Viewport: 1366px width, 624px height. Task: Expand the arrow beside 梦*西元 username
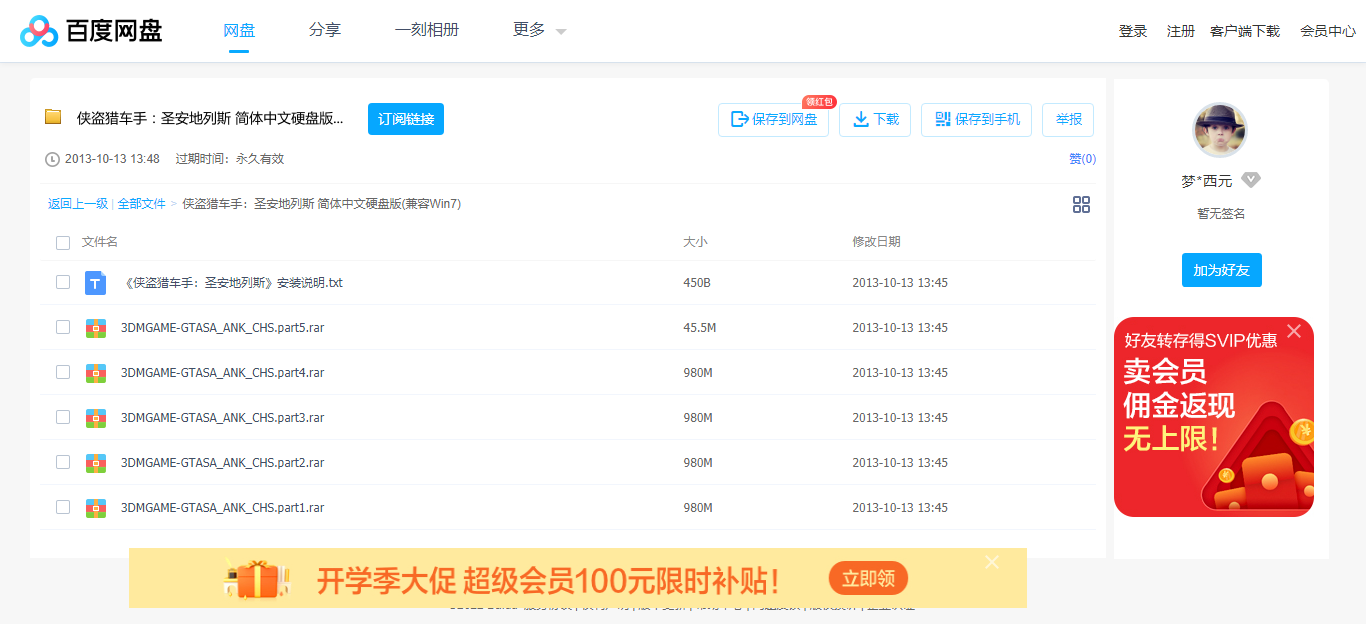pyautogui.click(x=1250, y=180)
